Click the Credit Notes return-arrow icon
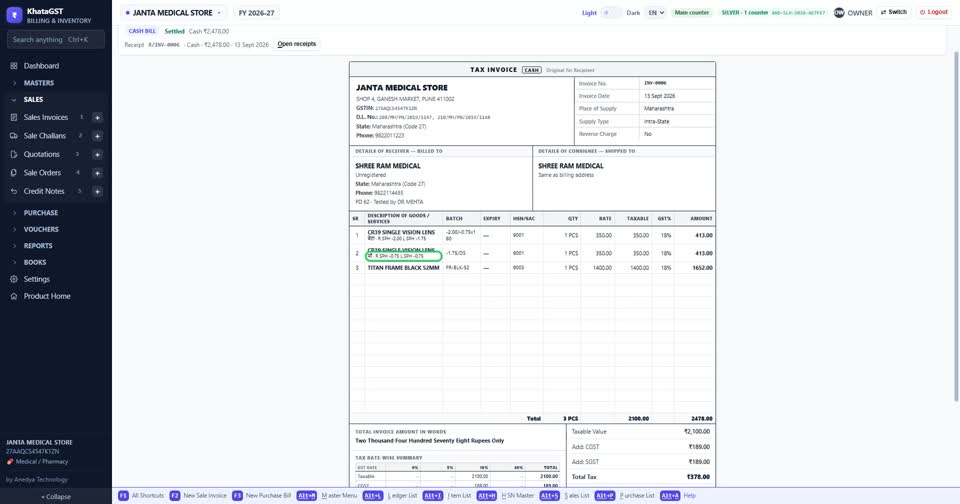960x504 pixels. pyautogui.click(x=13, y=191)
